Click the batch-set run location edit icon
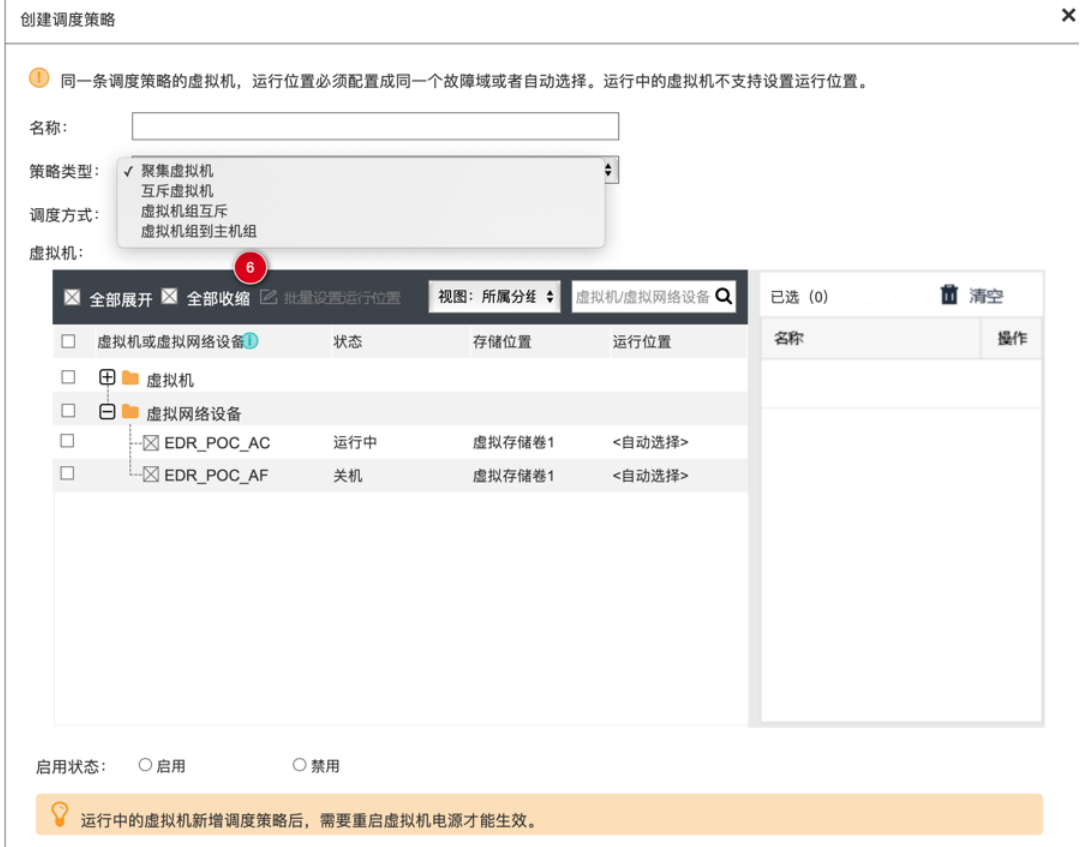The width and height of the screenshot is (1084, 847). point(268,297)
